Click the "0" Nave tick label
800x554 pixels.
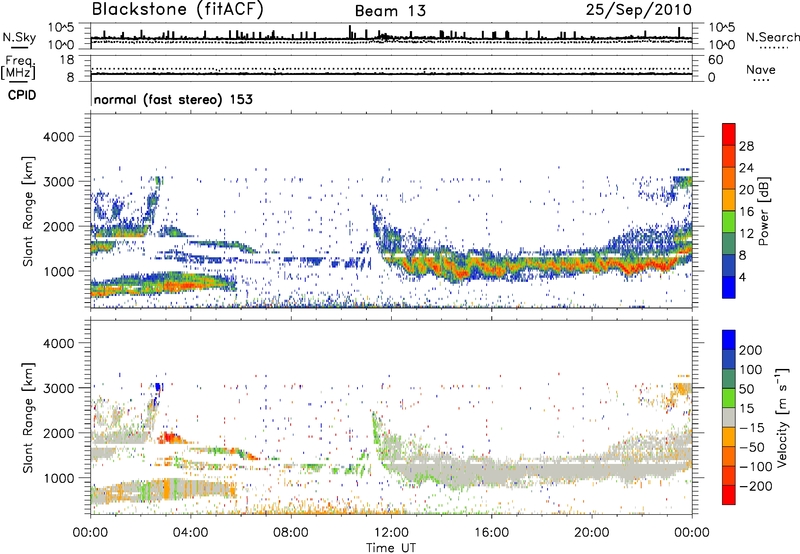(x=712, y=78)
